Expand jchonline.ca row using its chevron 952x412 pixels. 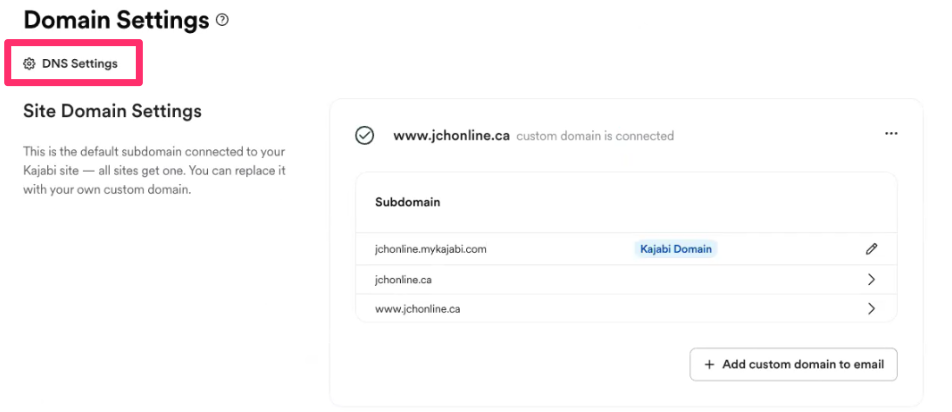coord(871,279)
